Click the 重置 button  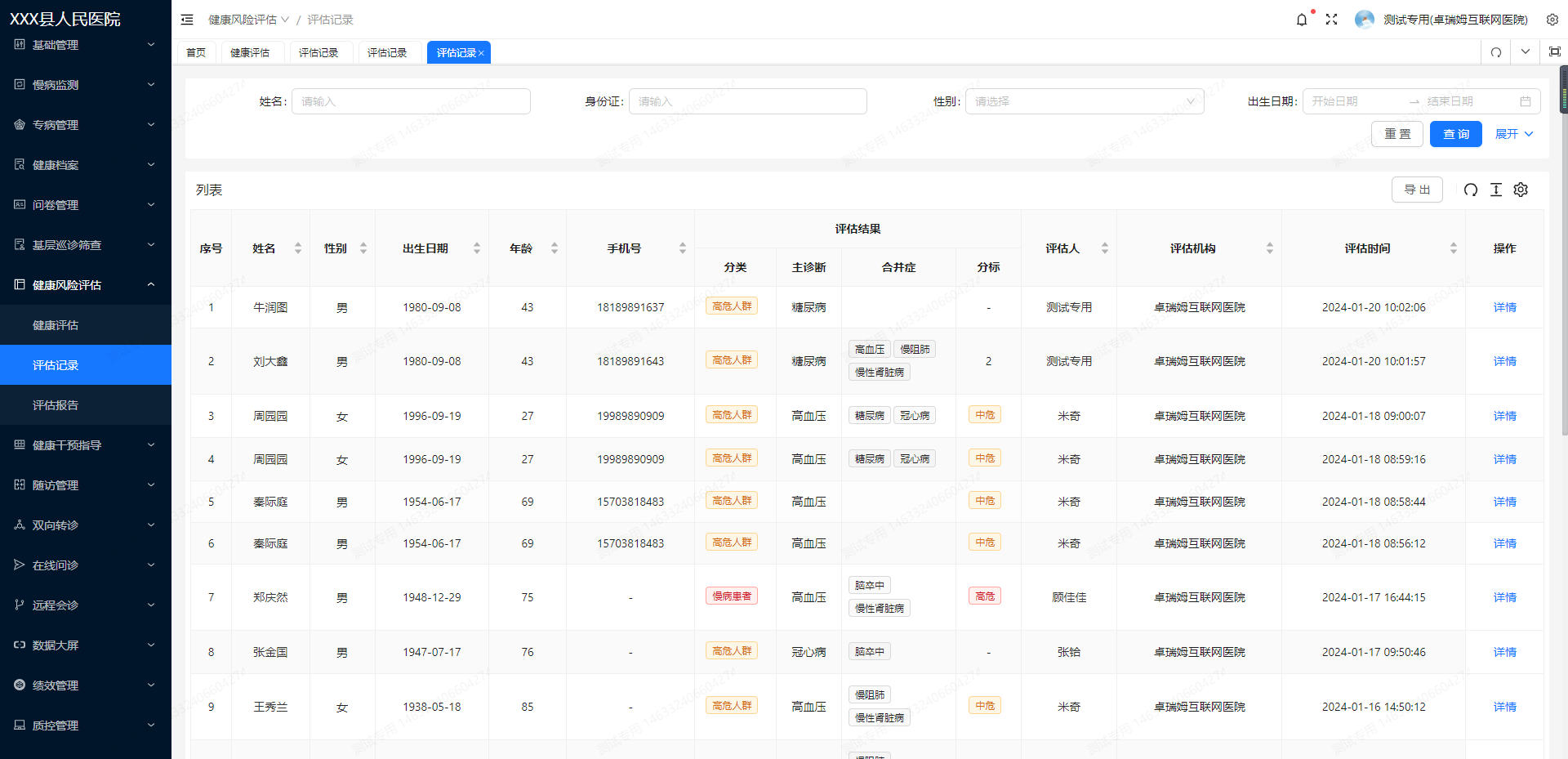(1397, 134)
